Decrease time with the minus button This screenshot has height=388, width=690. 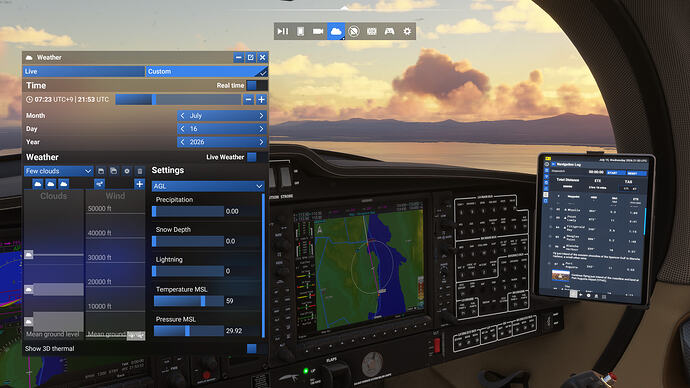(x=248, y=99)
